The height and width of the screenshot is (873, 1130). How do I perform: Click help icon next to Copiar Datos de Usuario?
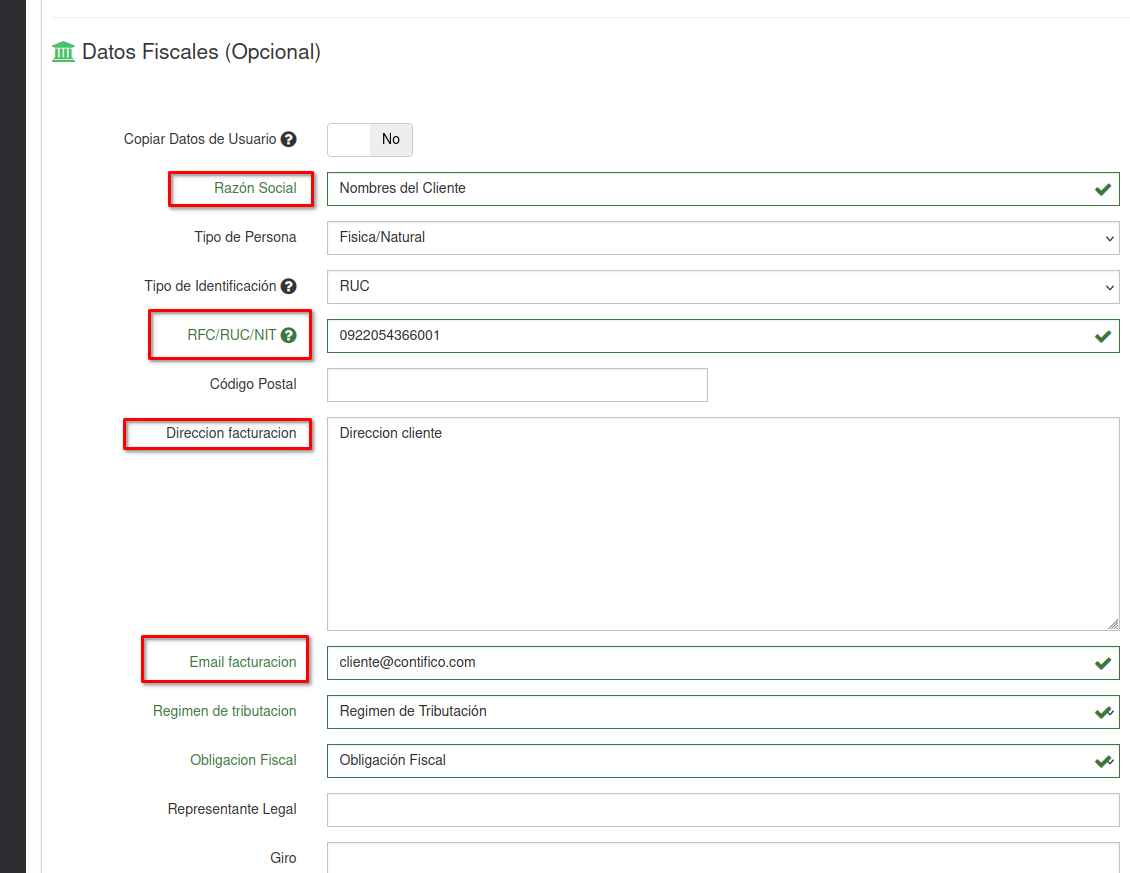[x=288, y=139]
